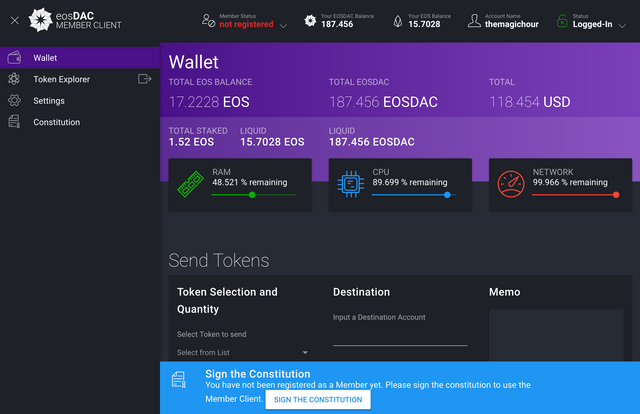Click the RAM remaining progress bar
This screenshot has width=640, height=414.
click(x=253, y=195)
